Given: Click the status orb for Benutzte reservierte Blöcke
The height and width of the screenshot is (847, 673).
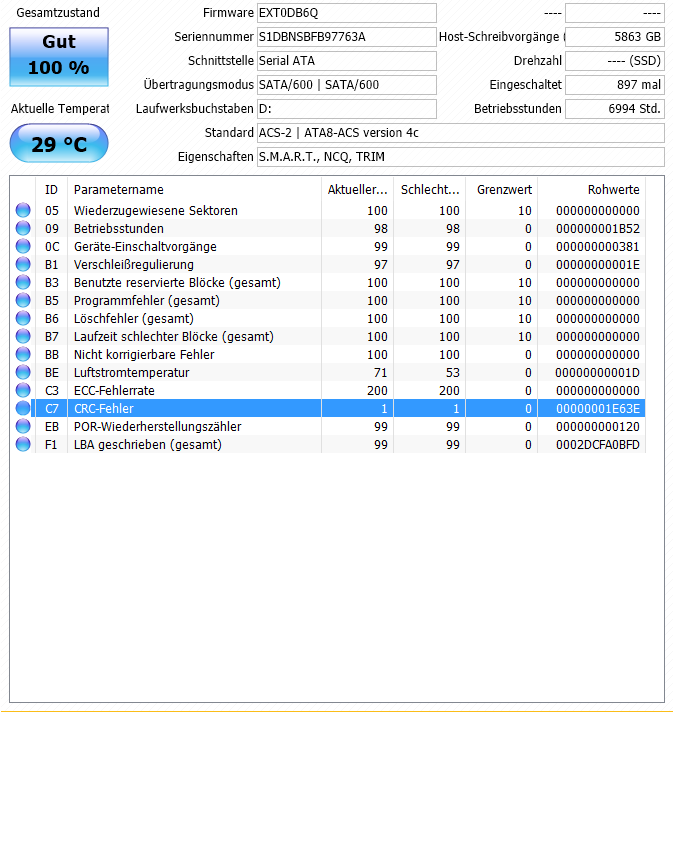Looking at the screenshot, I should (23, 282).
